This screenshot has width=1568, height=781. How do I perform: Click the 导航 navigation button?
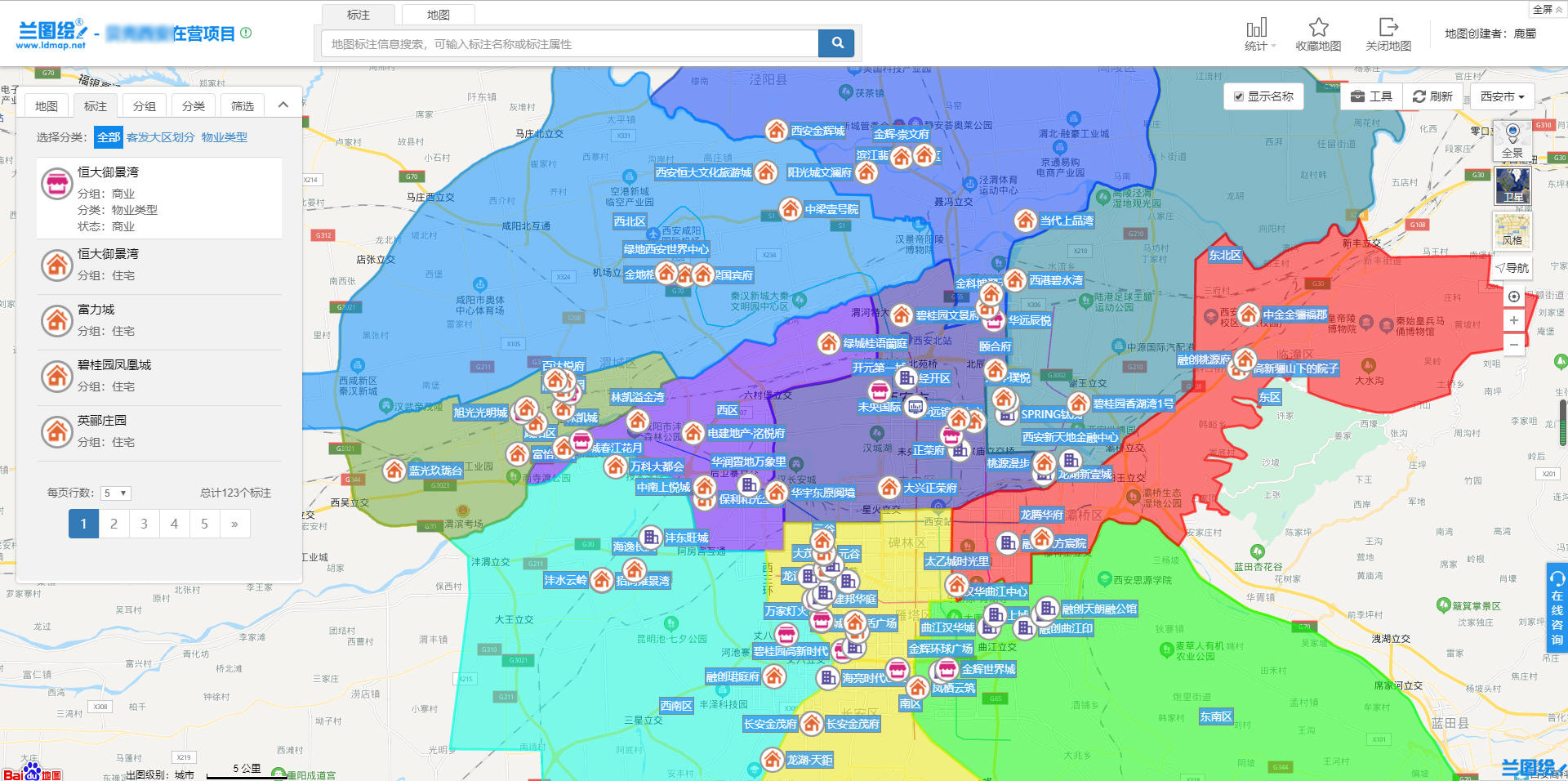(x=1512, y=268)
